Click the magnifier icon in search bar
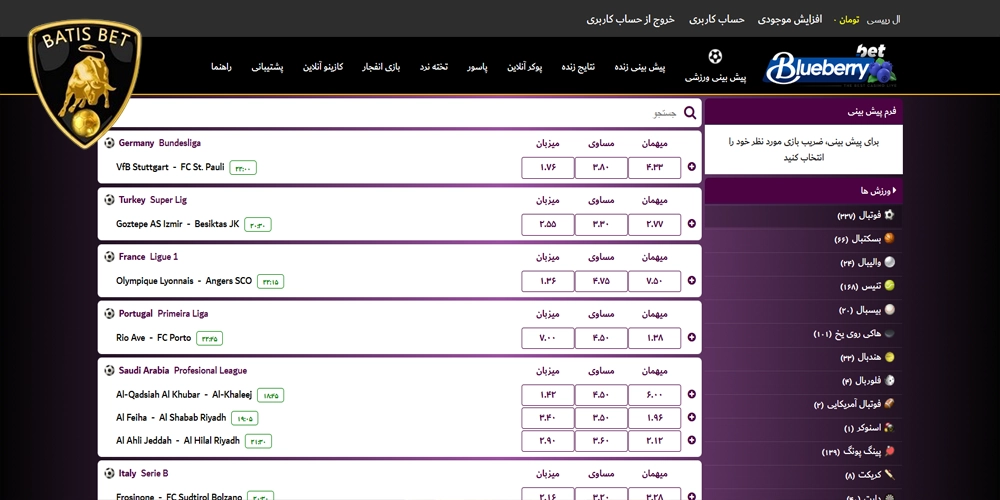 [x=689, y=113]
